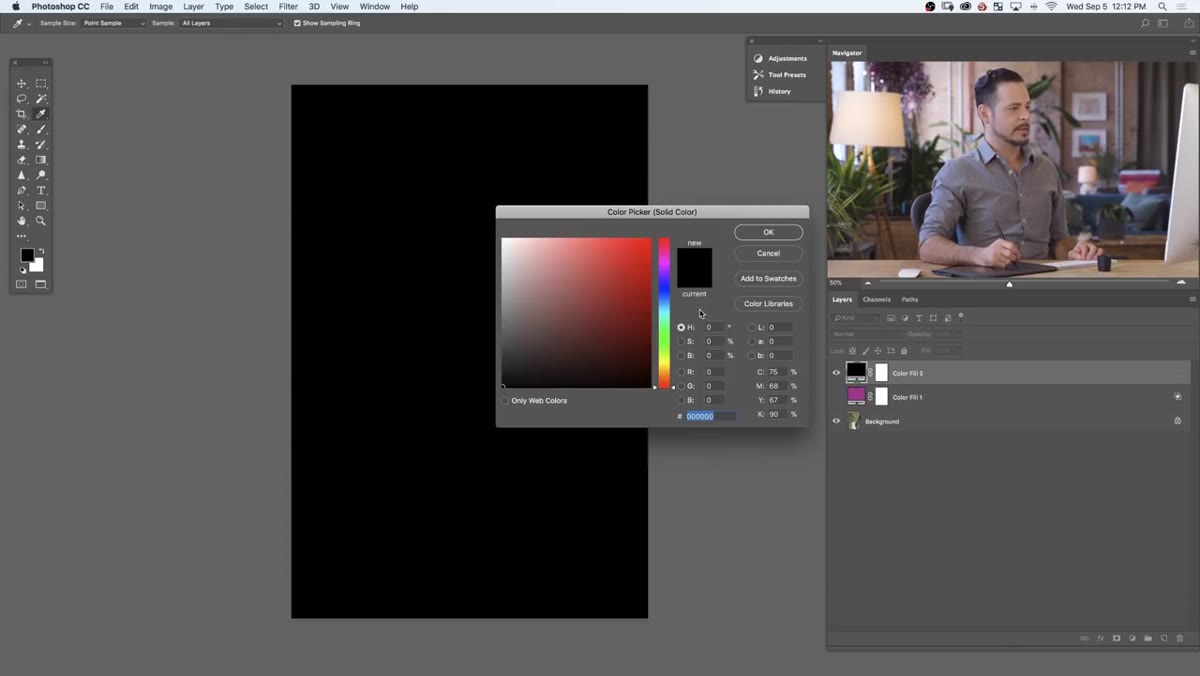This screenshot has height=676, width=1200.
Task: Select the Type tool
Action: click(41, 190)
